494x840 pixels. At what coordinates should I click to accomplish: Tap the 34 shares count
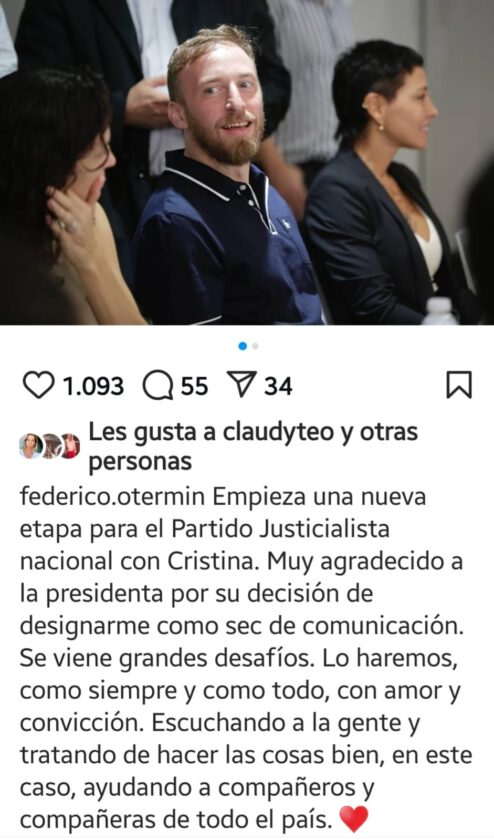coord(278,386)
